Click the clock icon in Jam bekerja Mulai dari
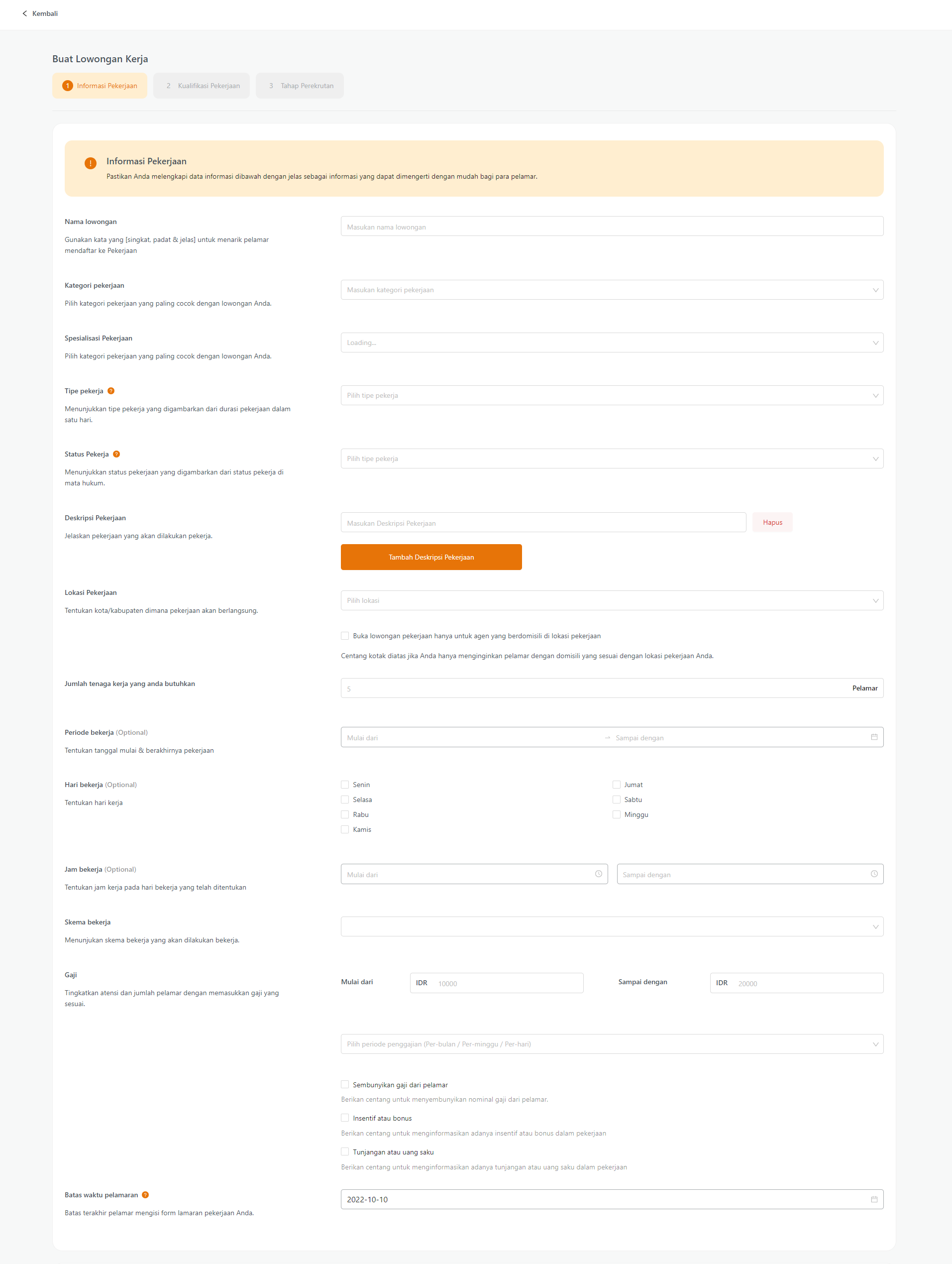The height and width of the screenshot is (1264, 952). [599, 874]
